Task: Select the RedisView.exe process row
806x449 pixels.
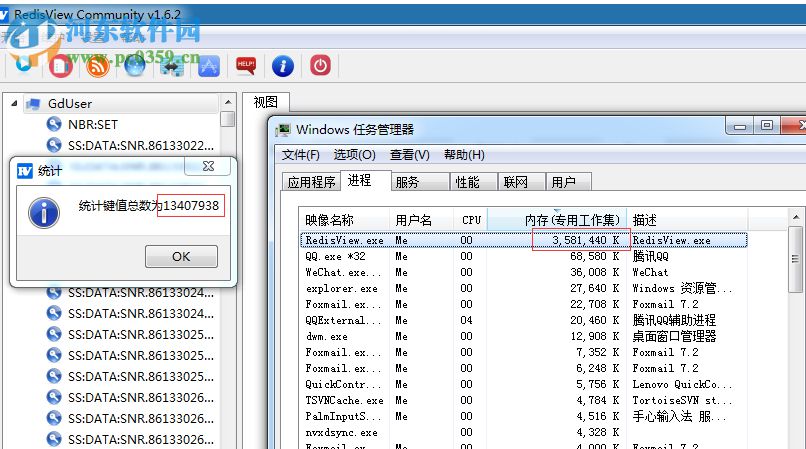Action: point(523,240)
